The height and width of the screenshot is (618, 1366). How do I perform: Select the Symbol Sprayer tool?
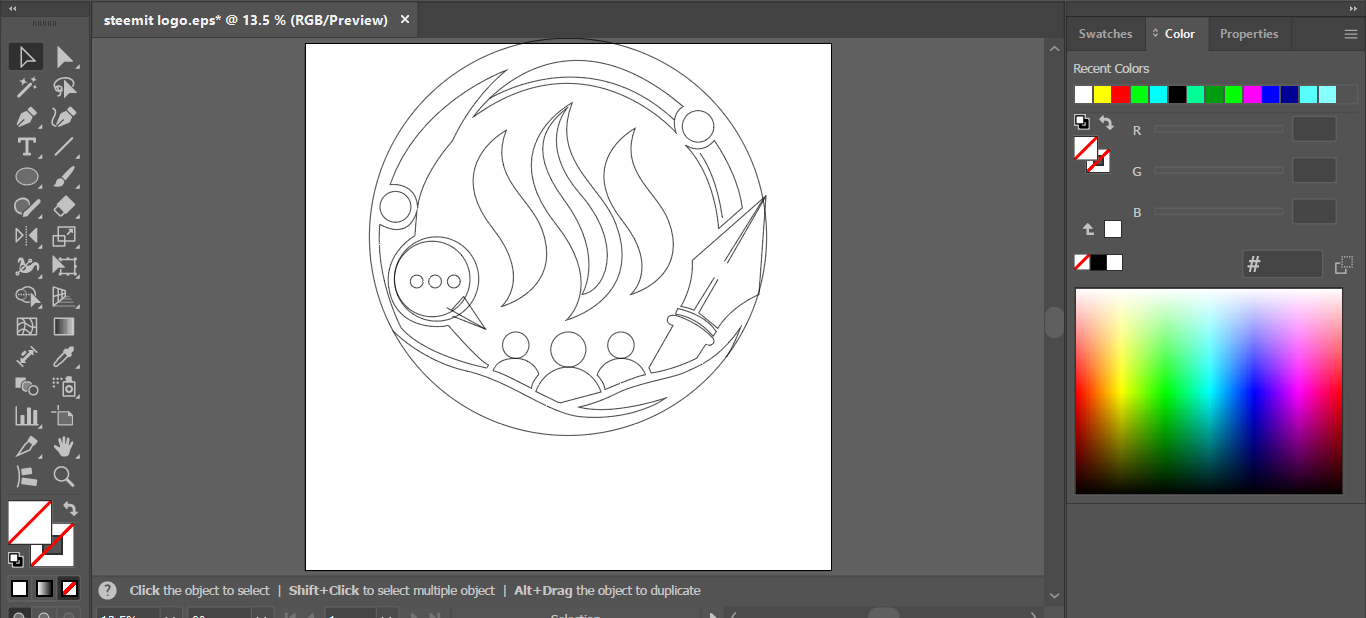point(64,386)
